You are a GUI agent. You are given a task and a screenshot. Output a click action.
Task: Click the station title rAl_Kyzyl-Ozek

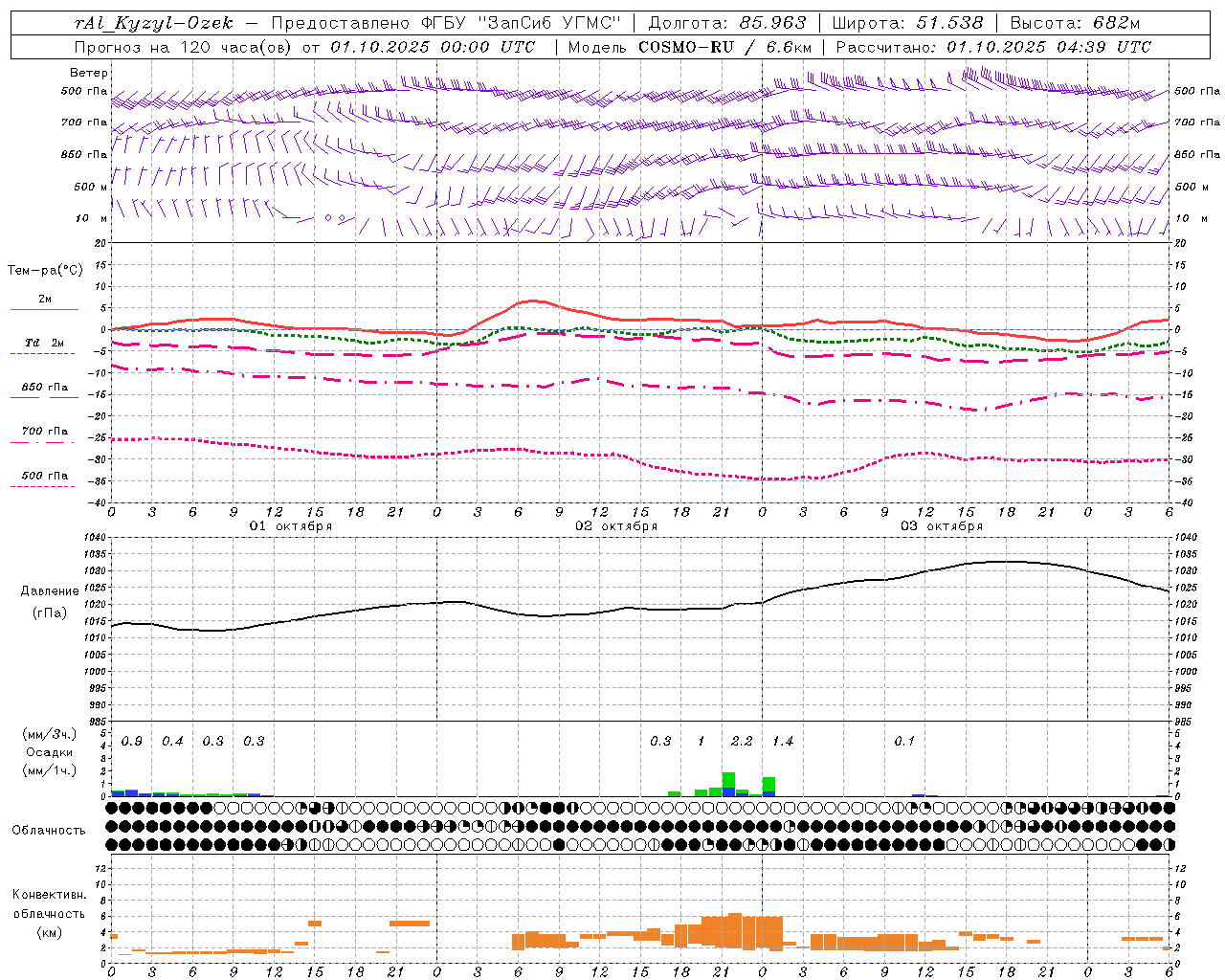click(x=153, y=23)
